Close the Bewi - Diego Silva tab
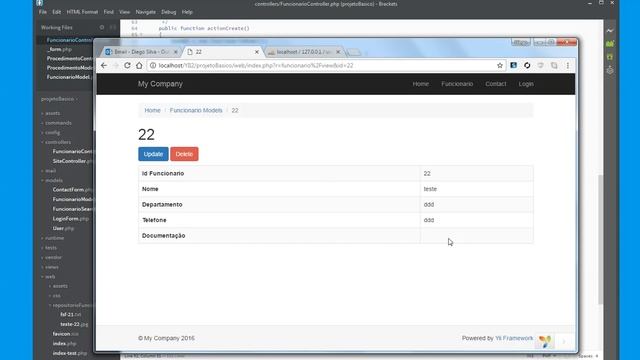This screenshot has width=640, height=360. click(x=176, y=52)
